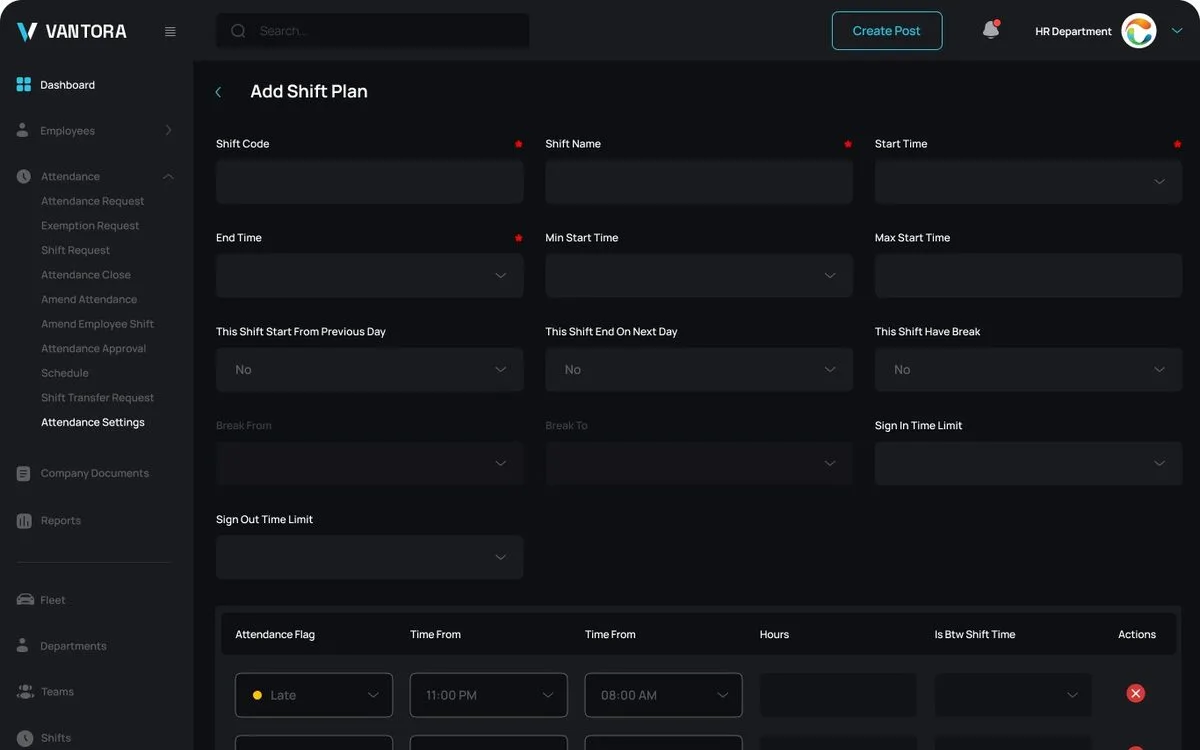Go to Attendance Close page
The image size is (1200, 750).
(x=86, y=275)
